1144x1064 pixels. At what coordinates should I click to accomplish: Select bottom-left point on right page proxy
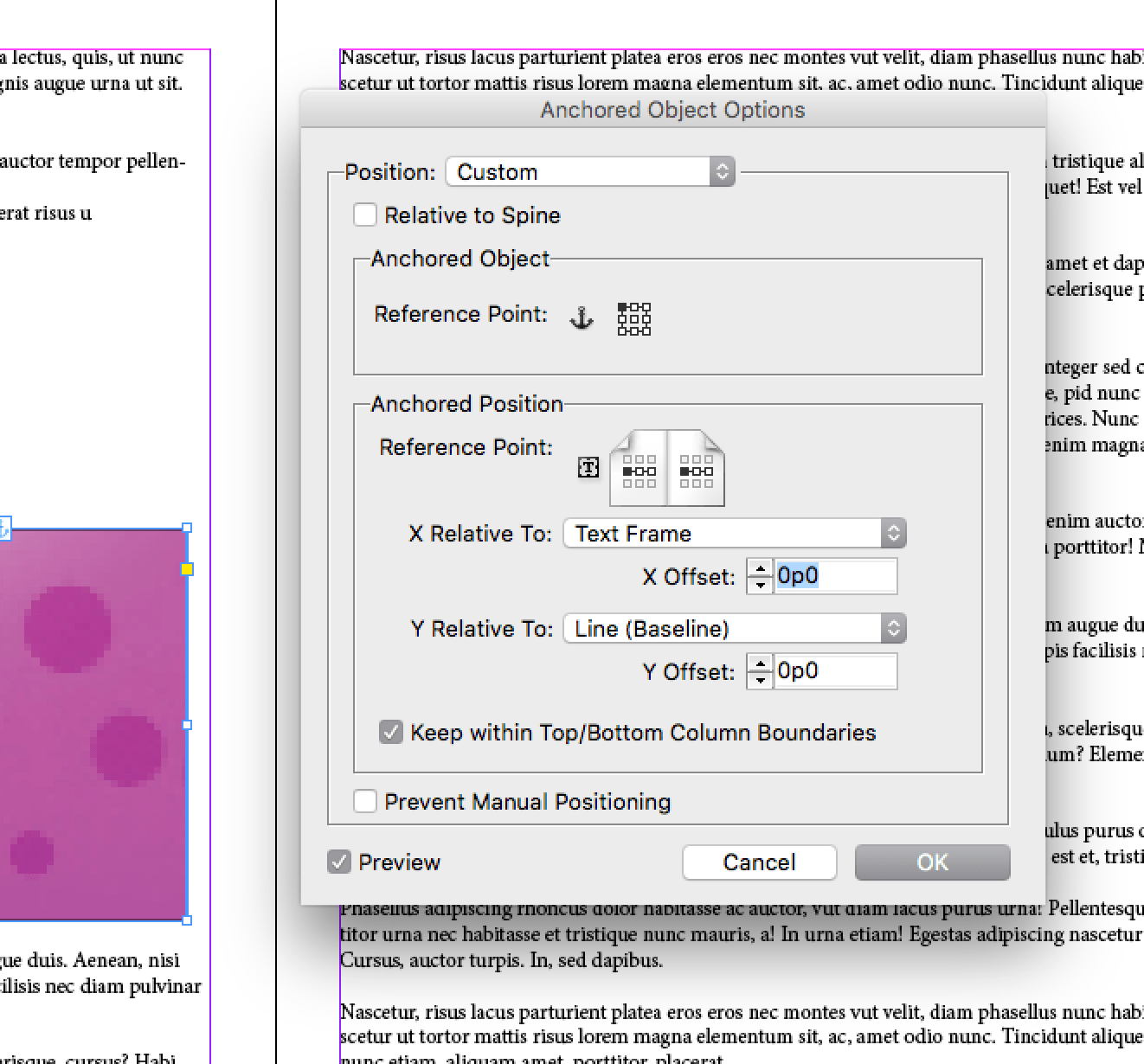[683, 483]
